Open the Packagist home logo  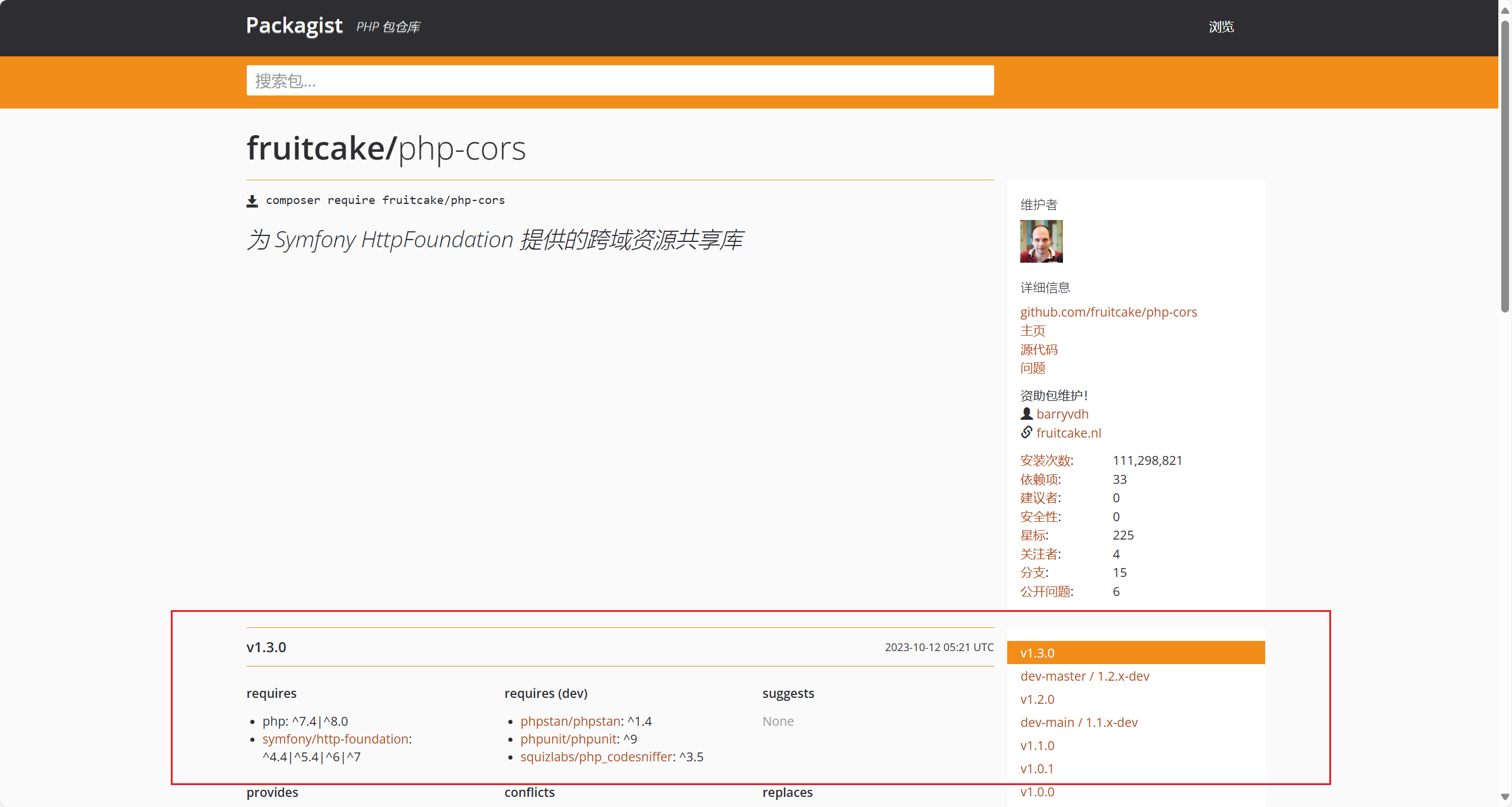tap(294, 25)
